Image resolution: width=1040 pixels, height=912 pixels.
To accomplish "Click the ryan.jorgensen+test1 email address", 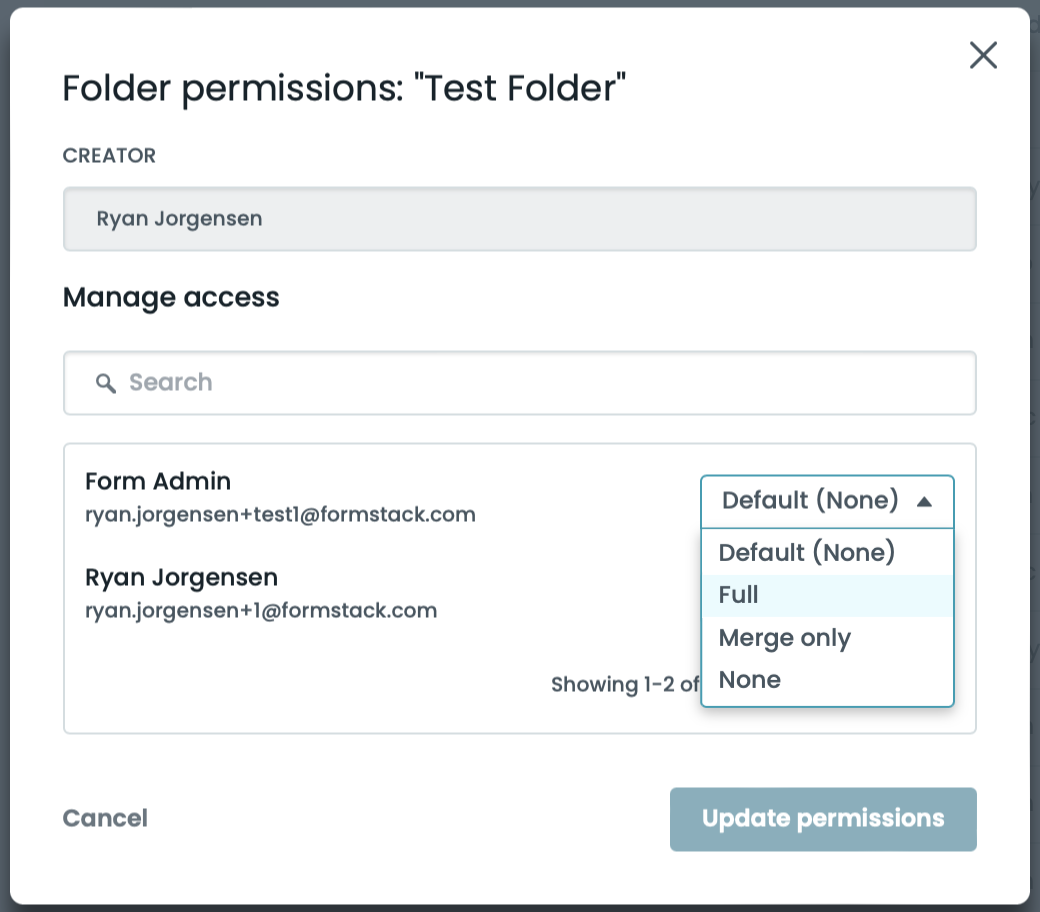I will [280, 515].
